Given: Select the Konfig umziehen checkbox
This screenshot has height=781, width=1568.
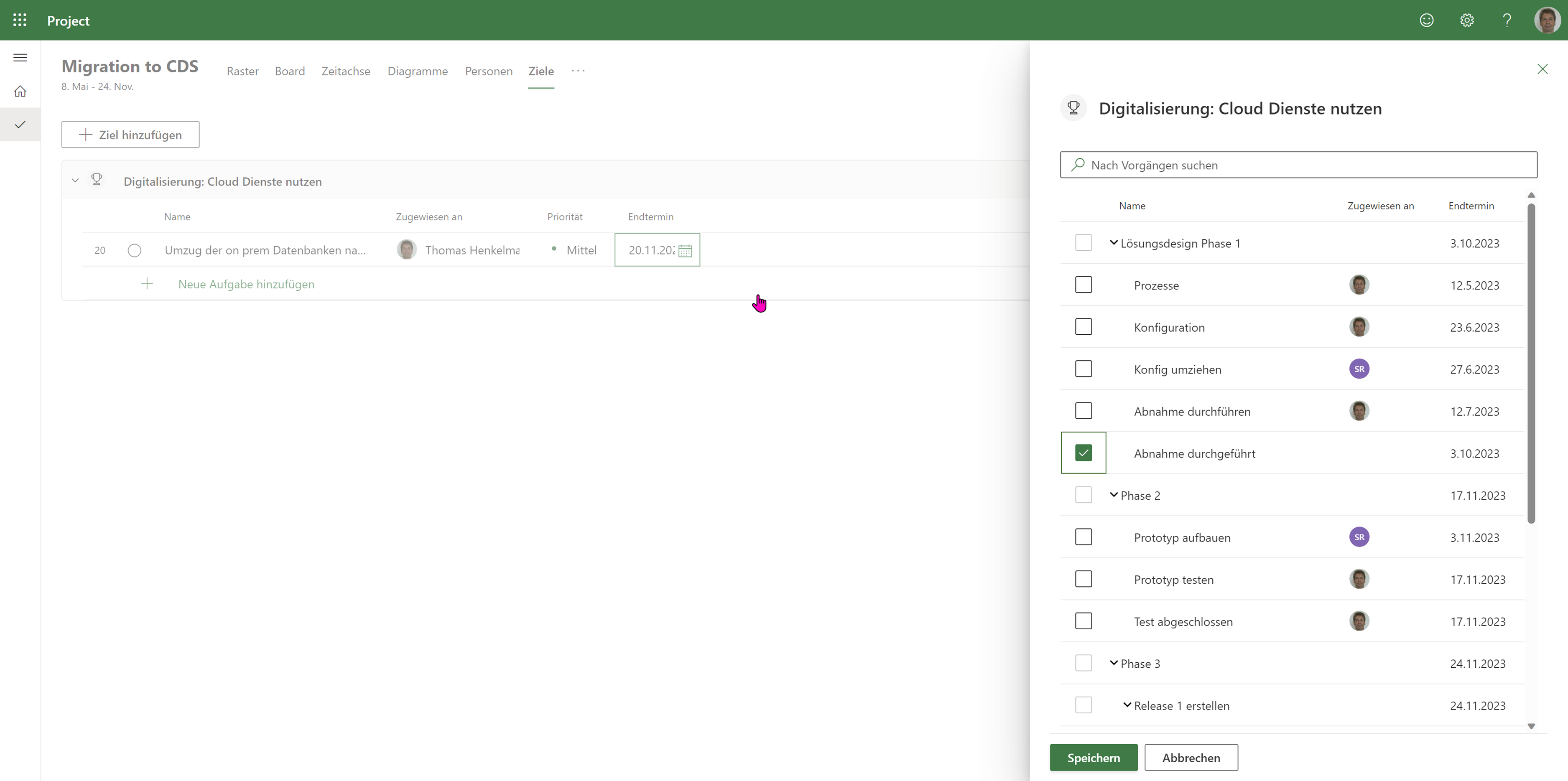Looking at the screenshot, I should click(1084, 369).
